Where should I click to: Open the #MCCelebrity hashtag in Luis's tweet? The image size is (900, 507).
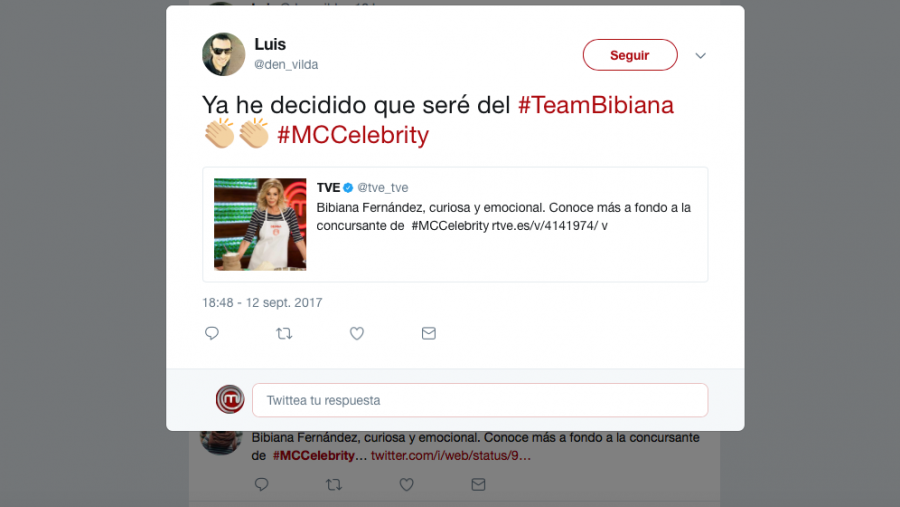(x=353, y=135)
